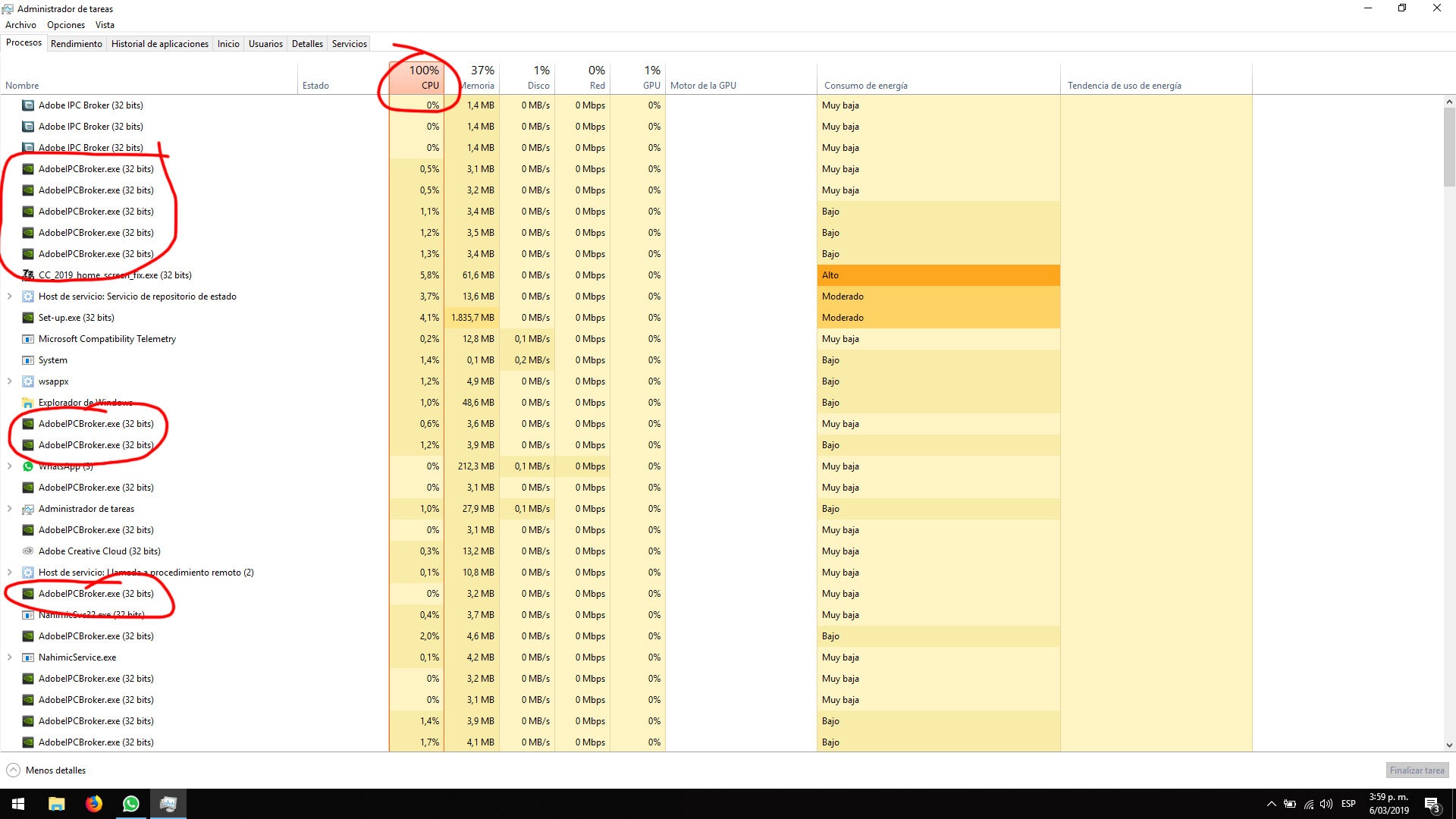
Task: Click the Explorador de Windows folder icon
Action: tap(28, 403)
